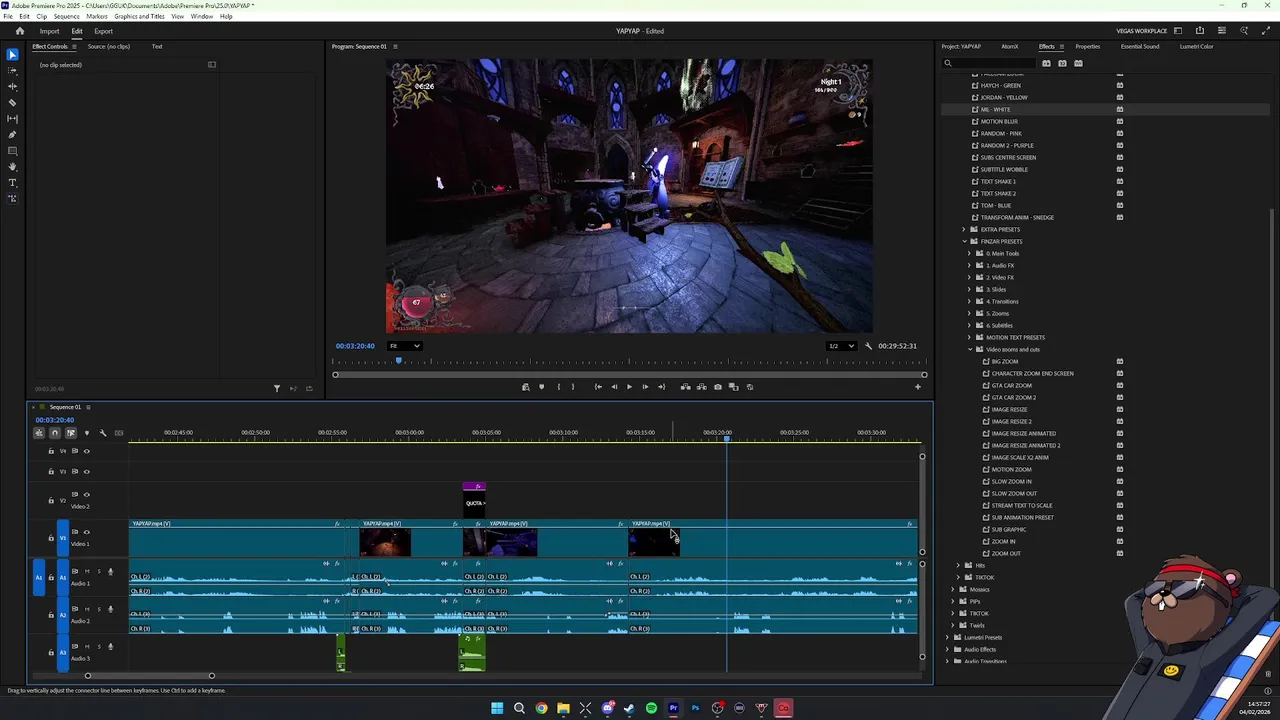
Task: Go to the Home screen icon
Action: (19, 31)
